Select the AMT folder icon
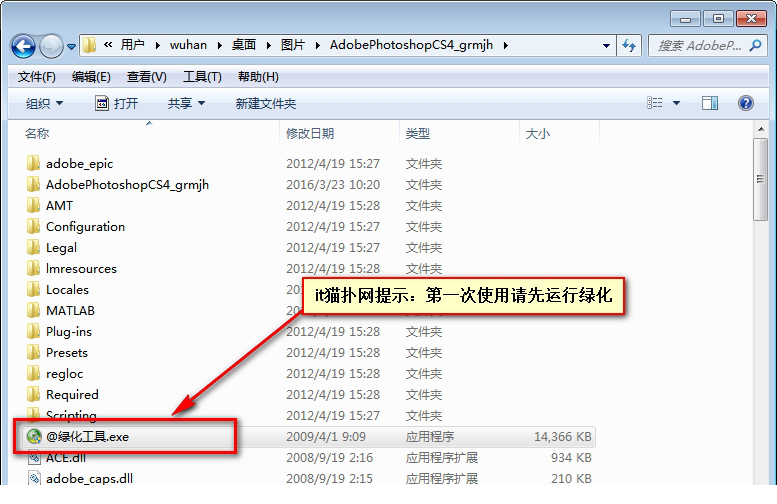This screenshot has width=777, height=504. (x=33, y=205)
